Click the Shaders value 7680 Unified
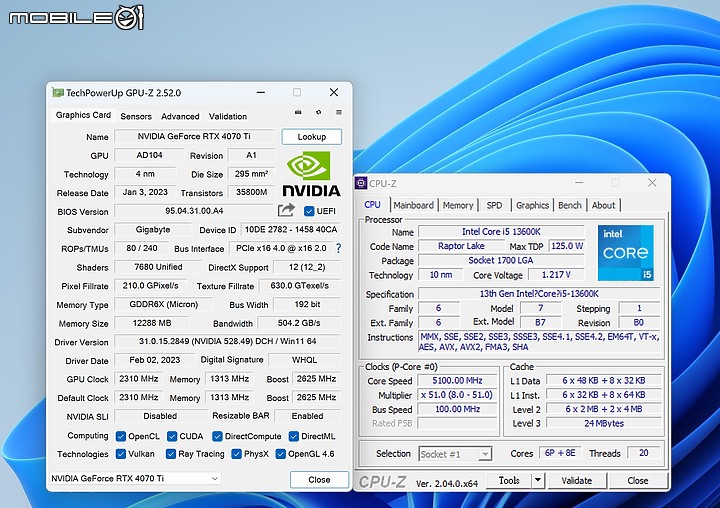Screen dimensions: 720x508 click(158, 267)
